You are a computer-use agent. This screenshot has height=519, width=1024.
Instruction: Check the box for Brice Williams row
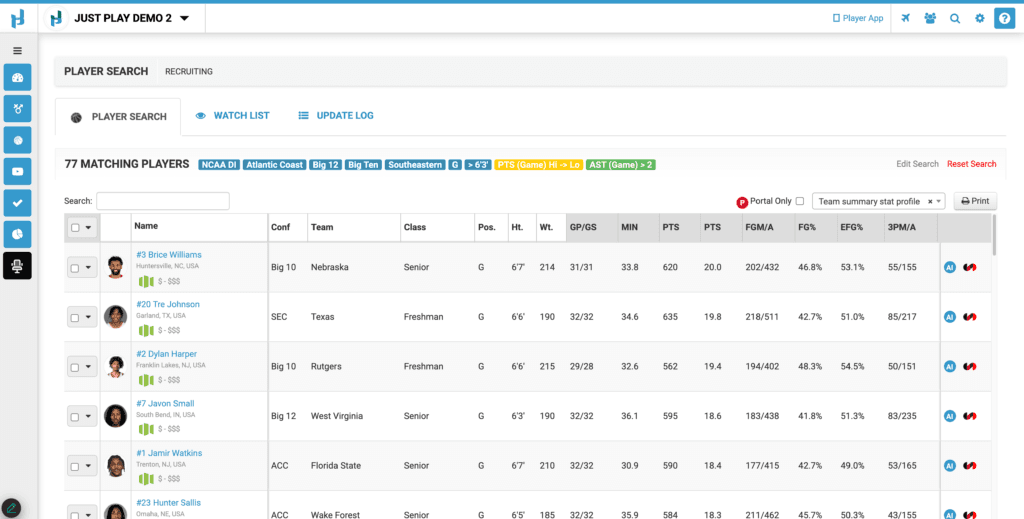pyautogui.click(x=75, y=268)
